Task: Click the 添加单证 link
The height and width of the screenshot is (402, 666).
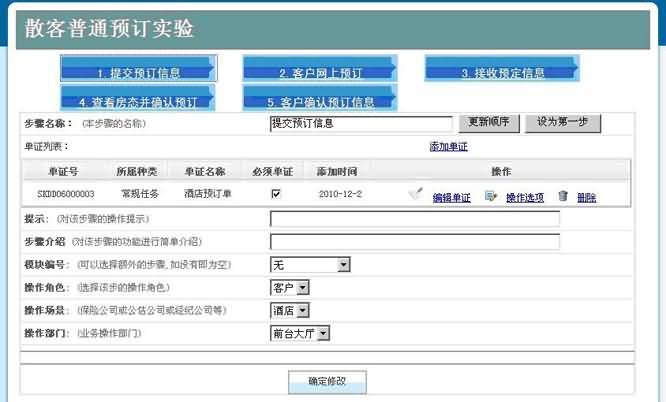Action: 448,146
